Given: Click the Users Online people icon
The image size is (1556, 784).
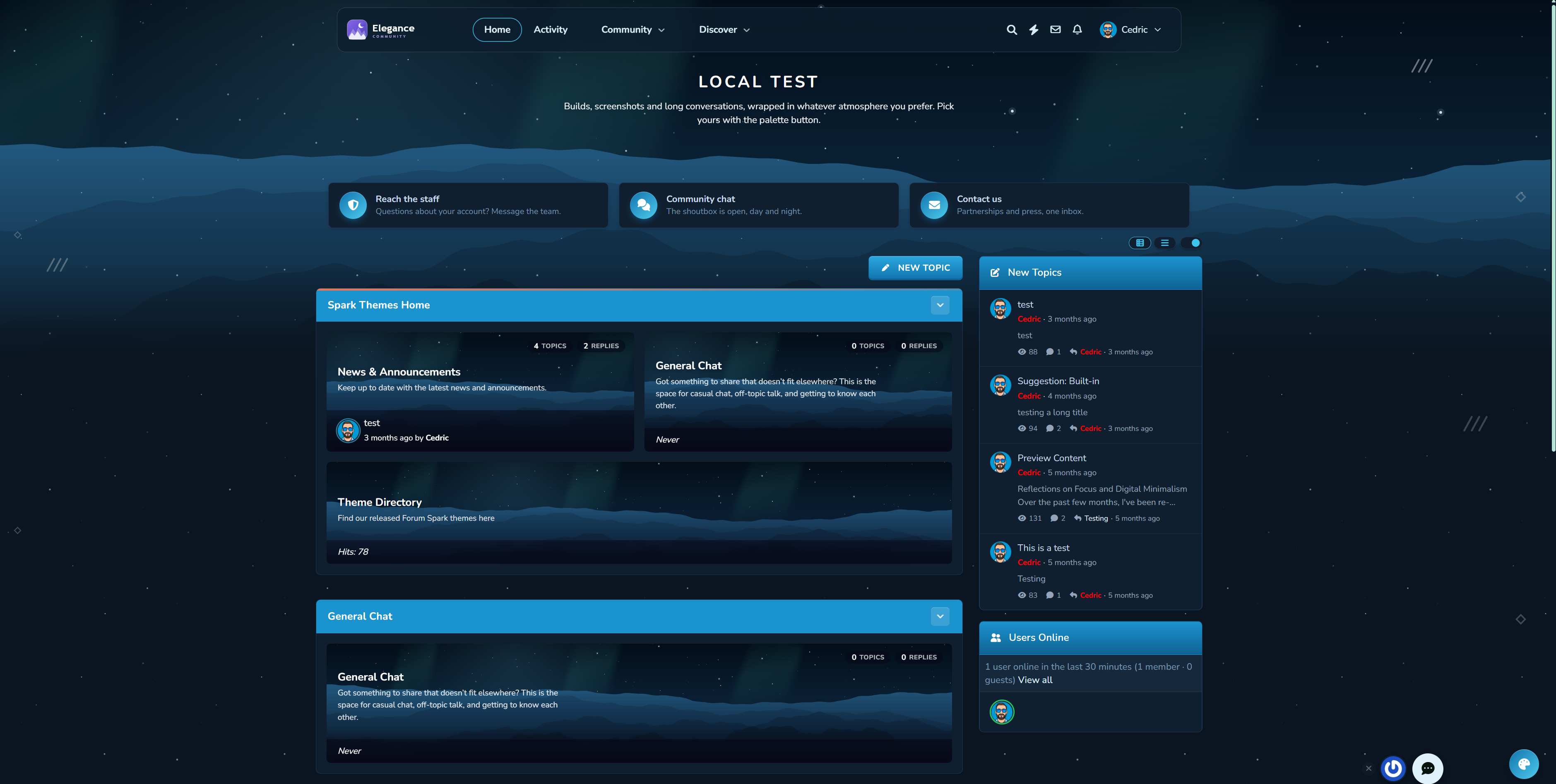Looking at the screenshot, I should [996, 637].
